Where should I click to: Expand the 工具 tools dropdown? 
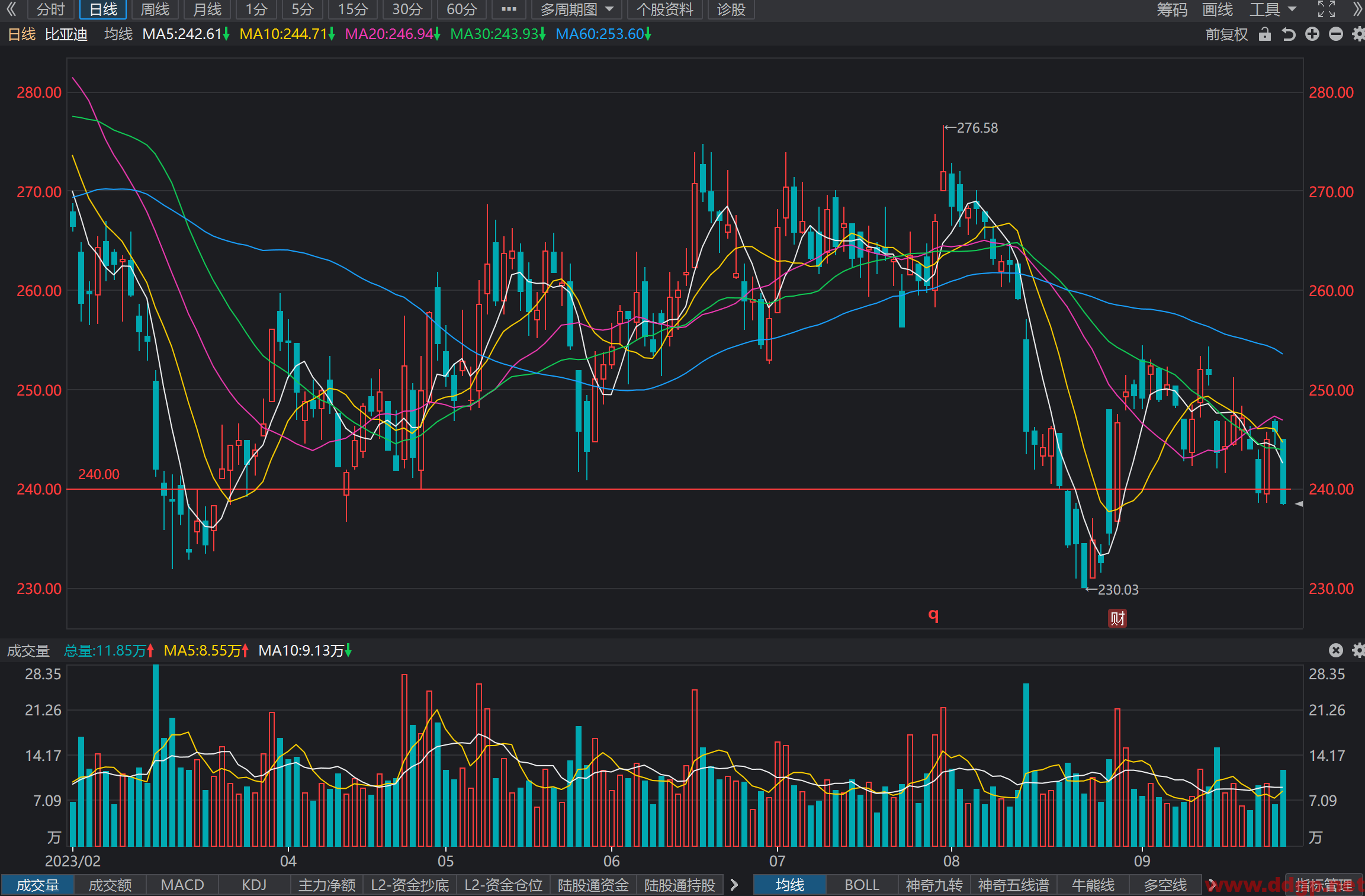click(1273, 9)
